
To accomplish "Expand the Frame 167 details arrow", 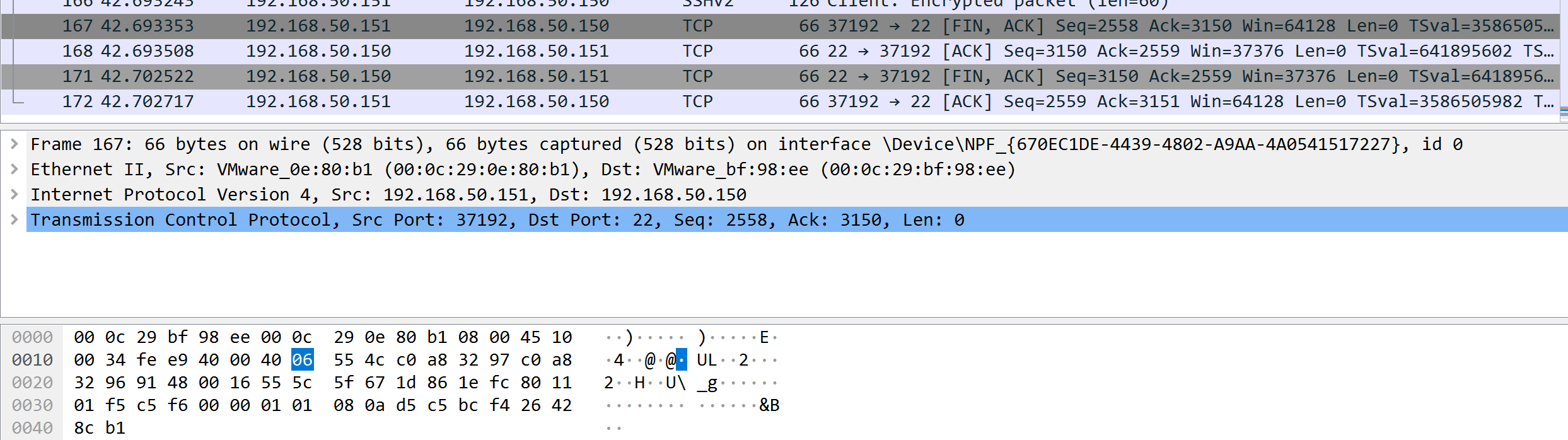I will (x=15, y=144).
